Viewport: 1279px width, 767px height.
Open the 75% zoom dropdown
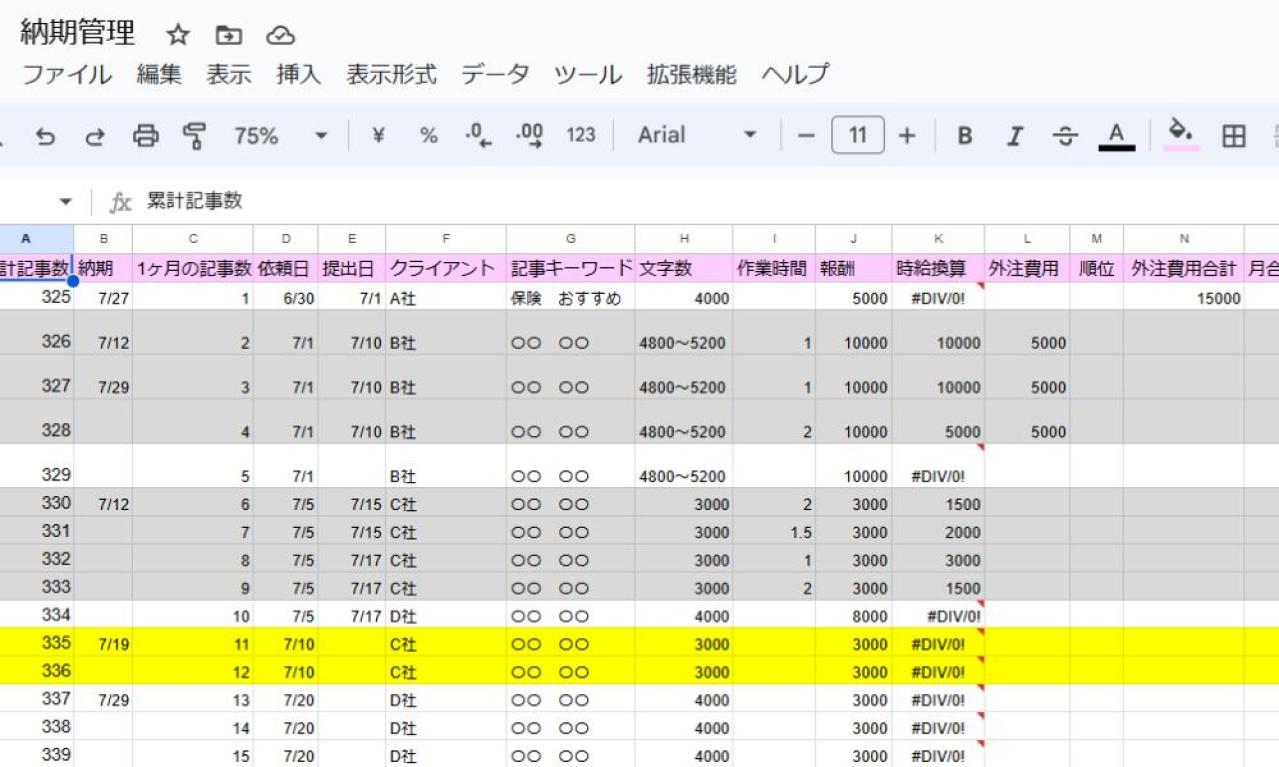[x=281, y=135]
